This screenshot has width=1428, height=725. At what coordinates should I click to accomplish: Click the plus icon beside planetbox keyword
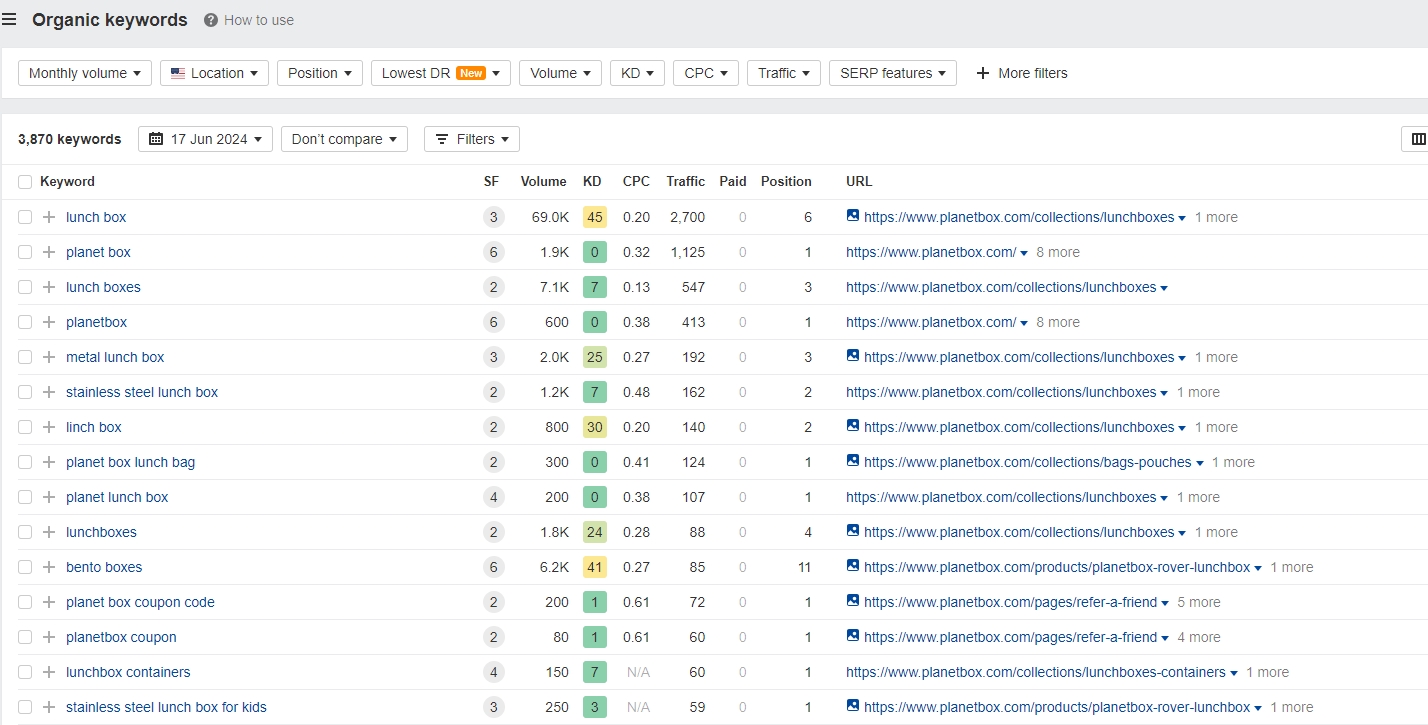(x=49, y=322)
